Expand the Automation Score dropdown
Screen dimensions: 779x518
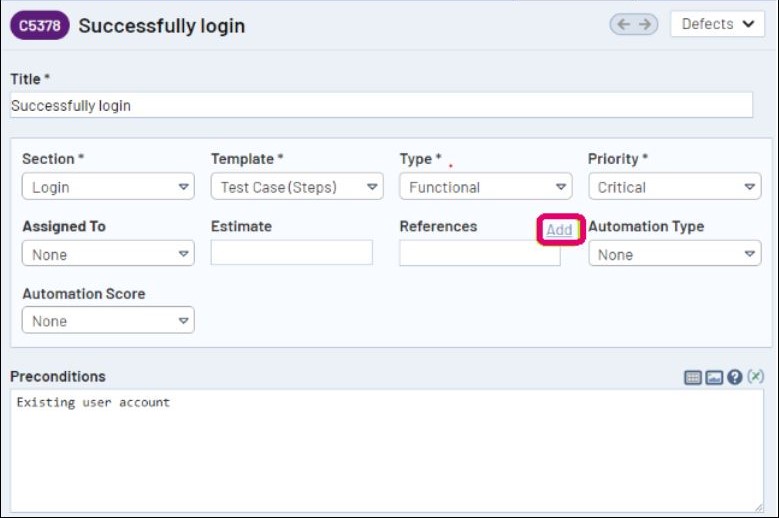click(108, 321)
